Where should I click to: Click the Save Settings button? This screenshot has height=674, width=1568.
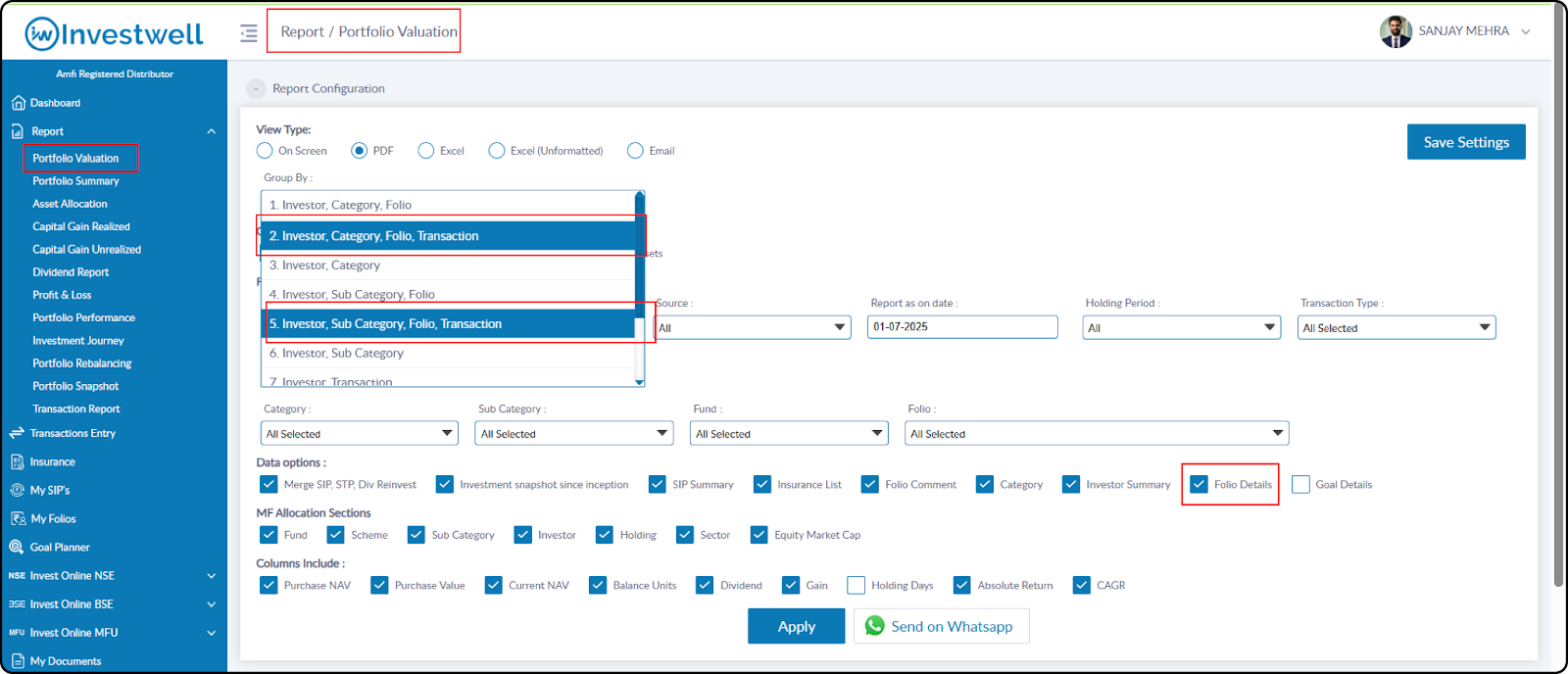(x=1466, y=142)
